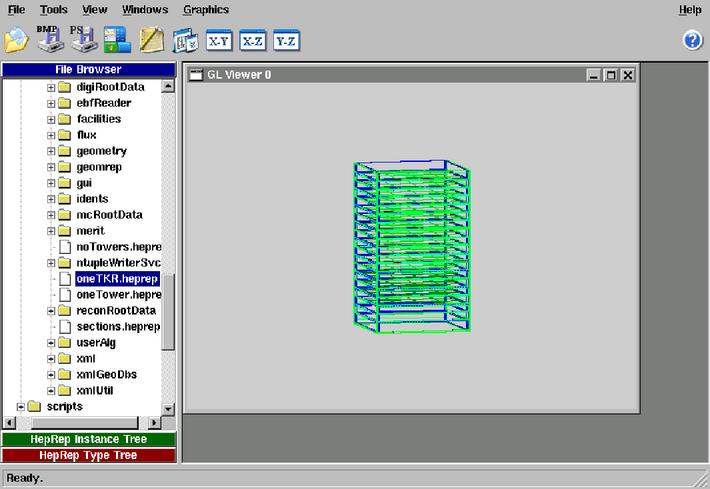Click file browser scroll down arrow
The width and height of the screenshot is (710, 489).
pos(168,409)
